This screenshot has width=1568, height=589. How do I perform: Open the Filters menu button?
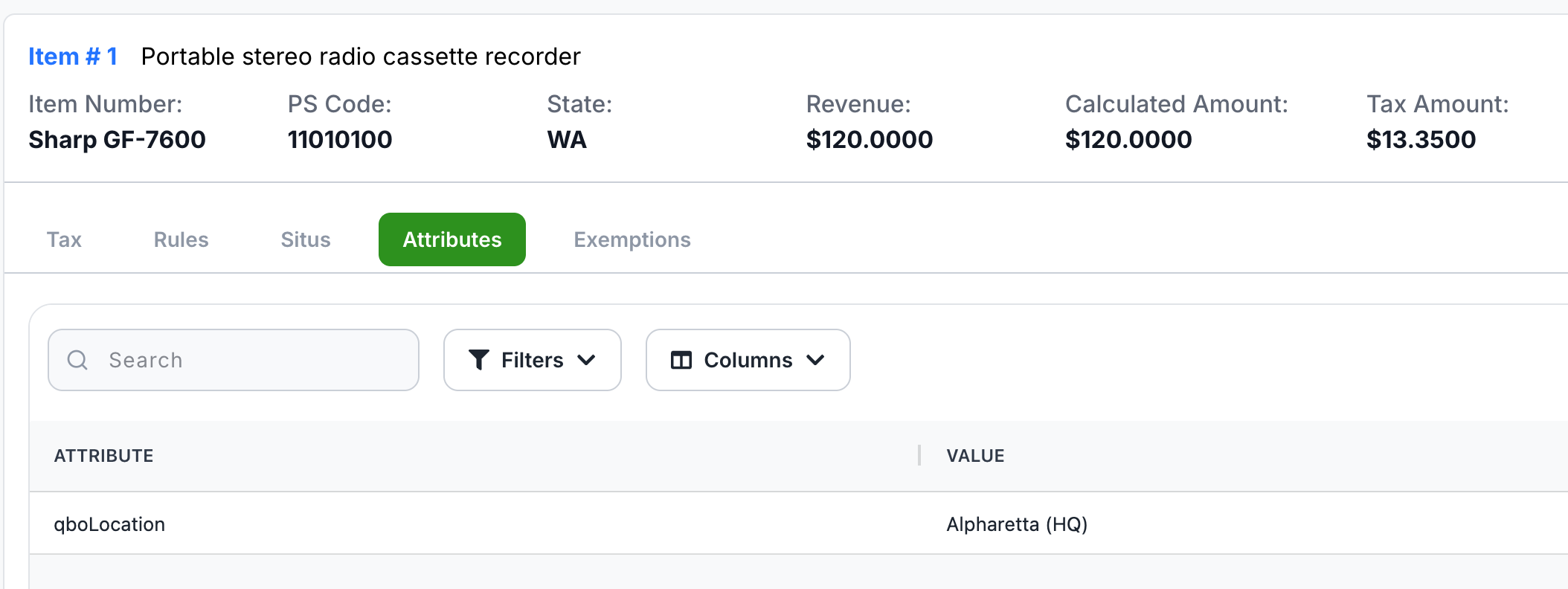click(x=533, y=360)
